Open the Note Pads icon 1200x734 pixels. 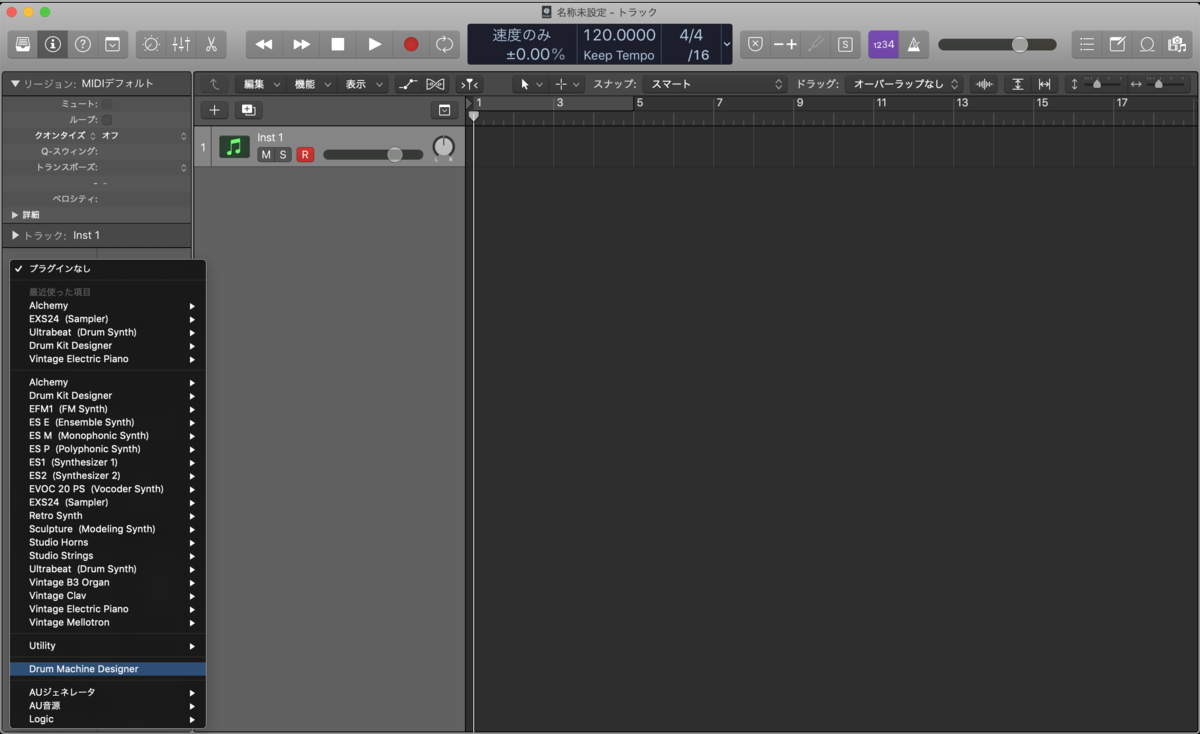tap(1118, 44)
